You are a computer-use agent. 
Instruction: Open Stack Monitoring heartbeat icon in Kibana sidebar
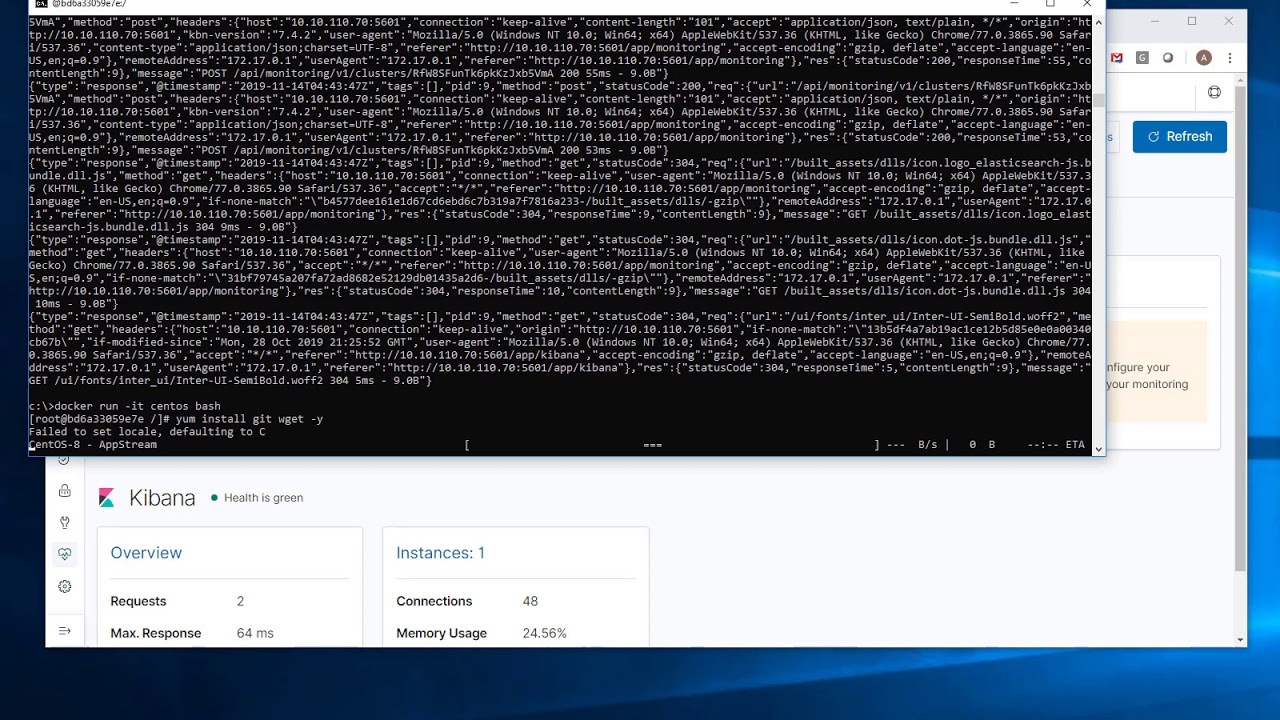pyautogui.click(x=65, y=554)
